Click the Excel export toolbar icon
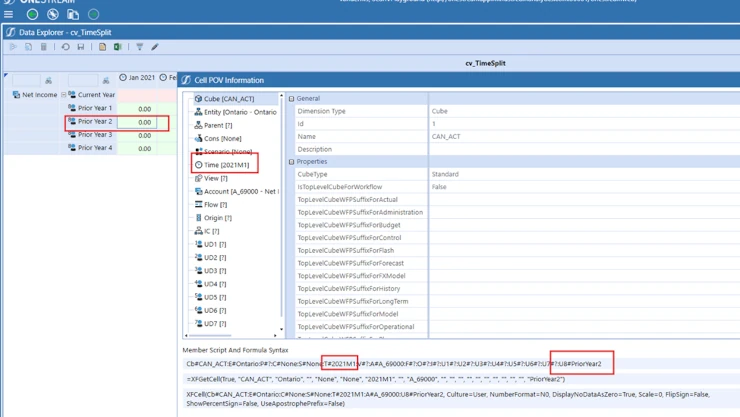Screen dimensions: 740x417 pos(118,47)
